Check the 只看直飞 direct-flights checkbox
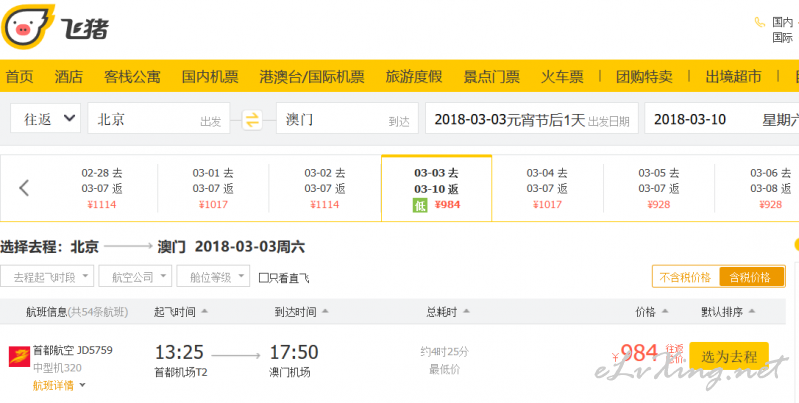Image resolution: width=799 pixels, height=403 pixels. pyautogui.click(x=263, y=278)
